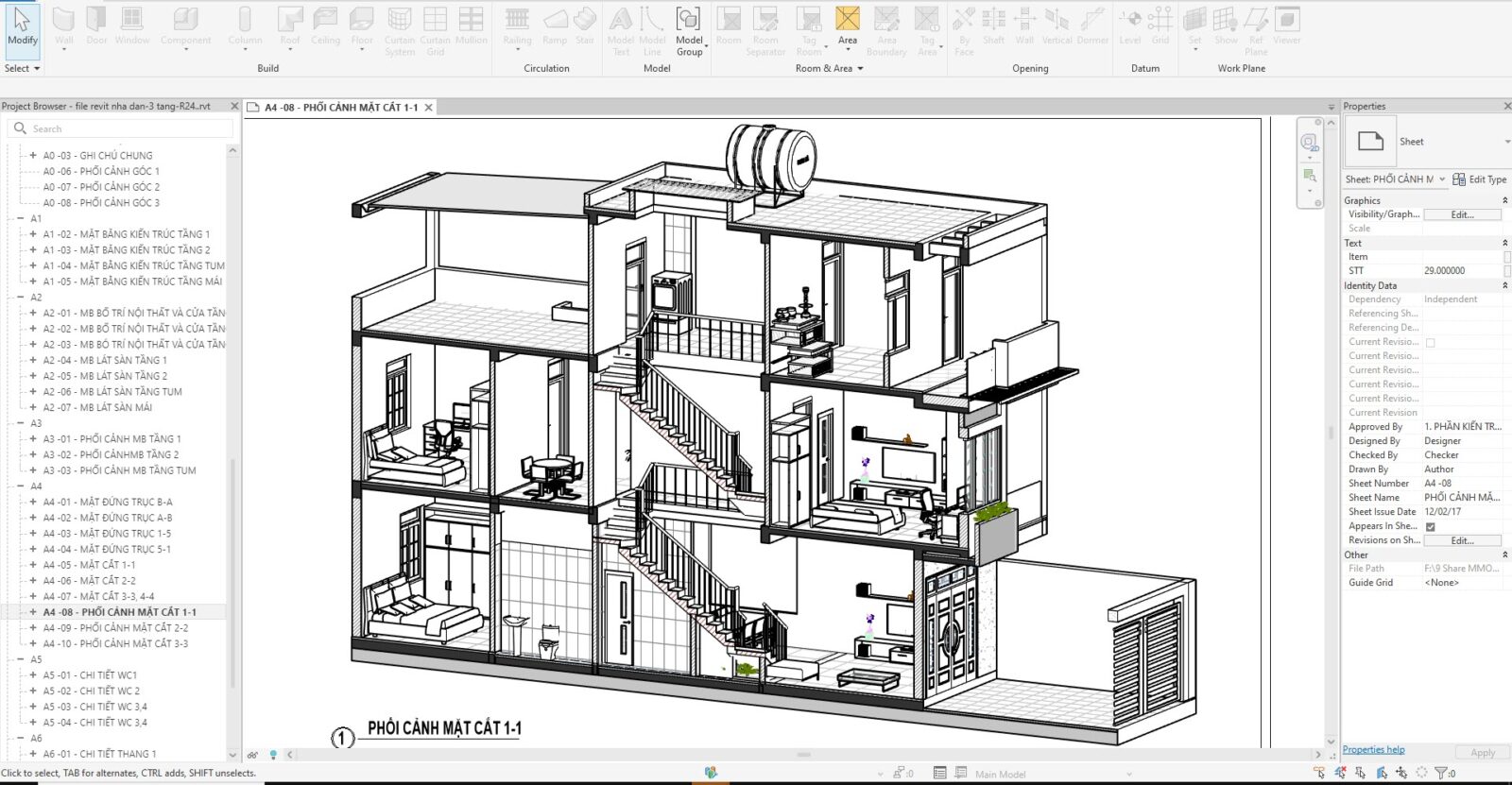This screenshot has width=1512, height=785.
Task: Open sheet A4-09 PHỐI CẢNH MẶT CẮT 2-2
Action: tap(115, 627)
